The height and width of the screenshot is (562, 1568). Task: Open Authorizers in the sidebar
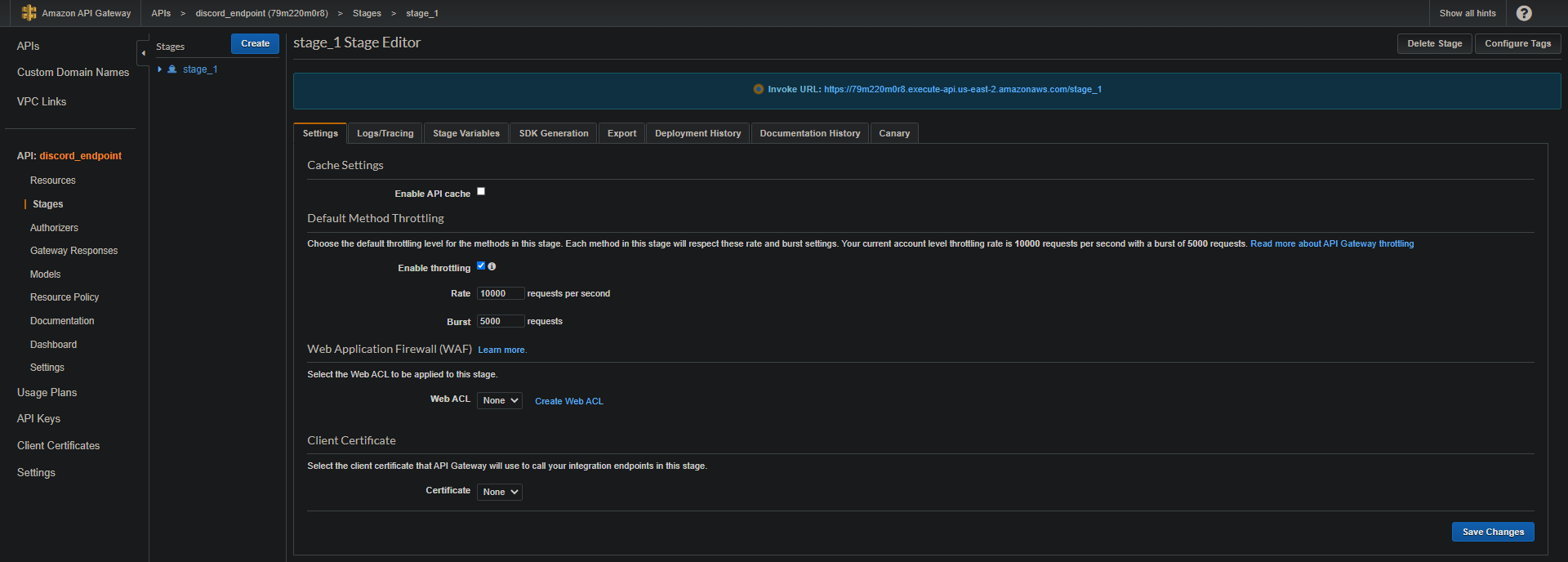pyautogui.click(x=54, y=228)
